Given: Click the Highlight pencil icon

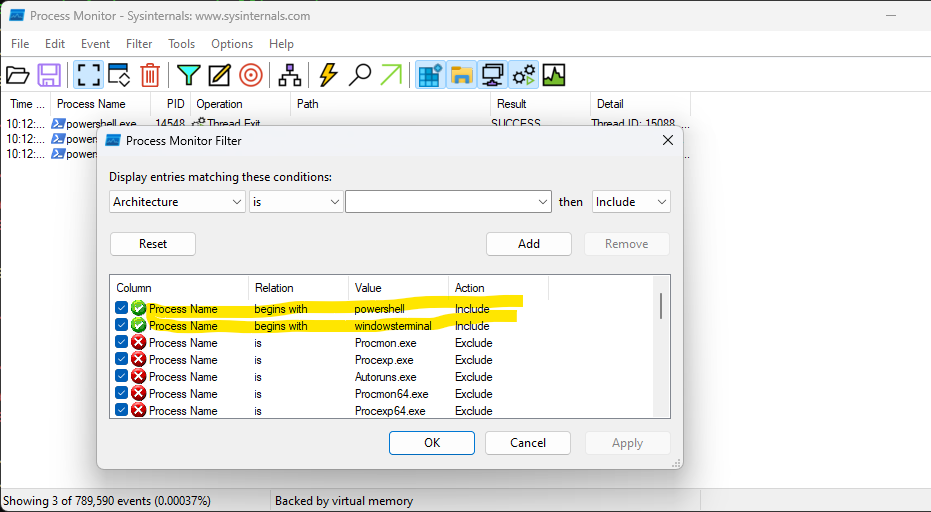Looking at the screenshot, I should click(219, 75).
